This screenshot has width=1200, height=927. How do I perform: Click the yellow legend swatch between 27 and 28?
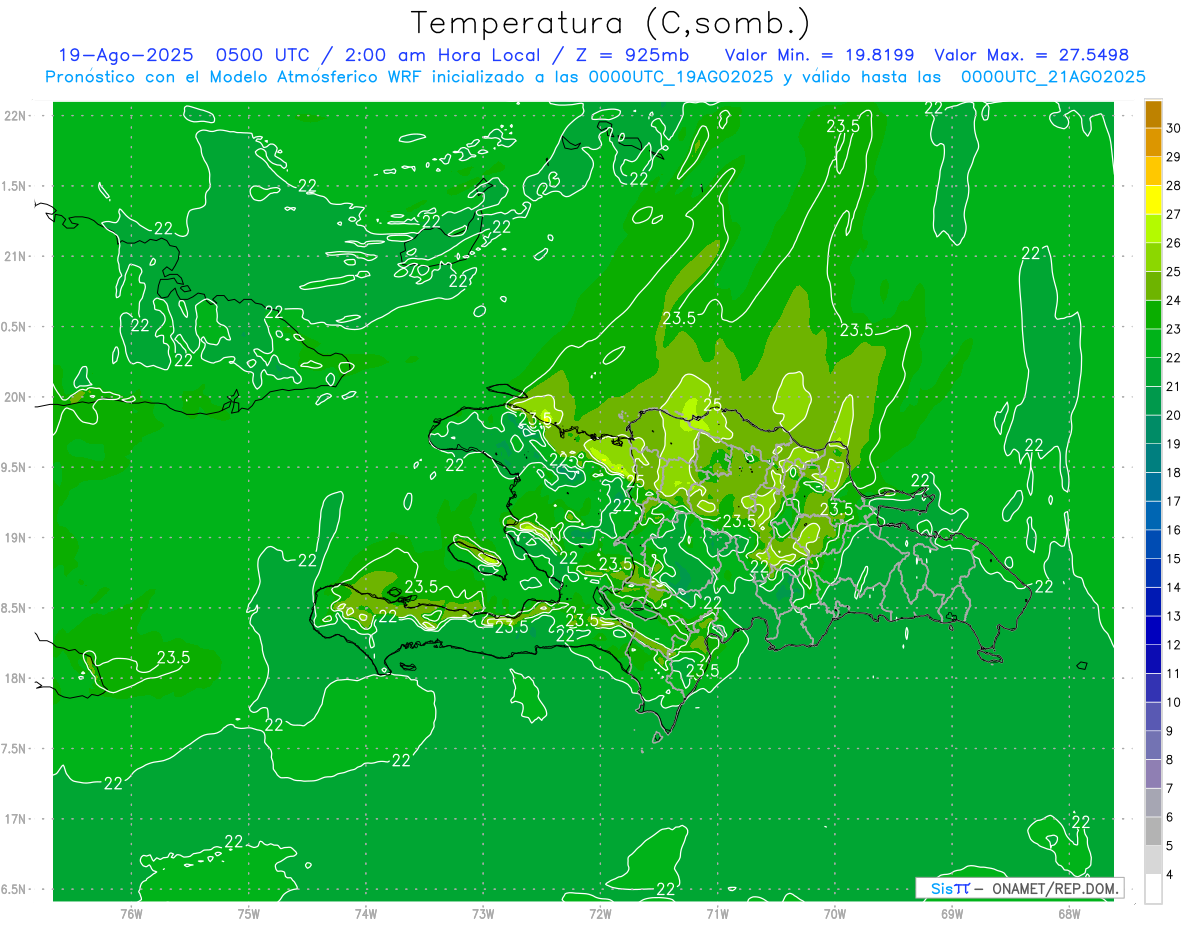1153,200
